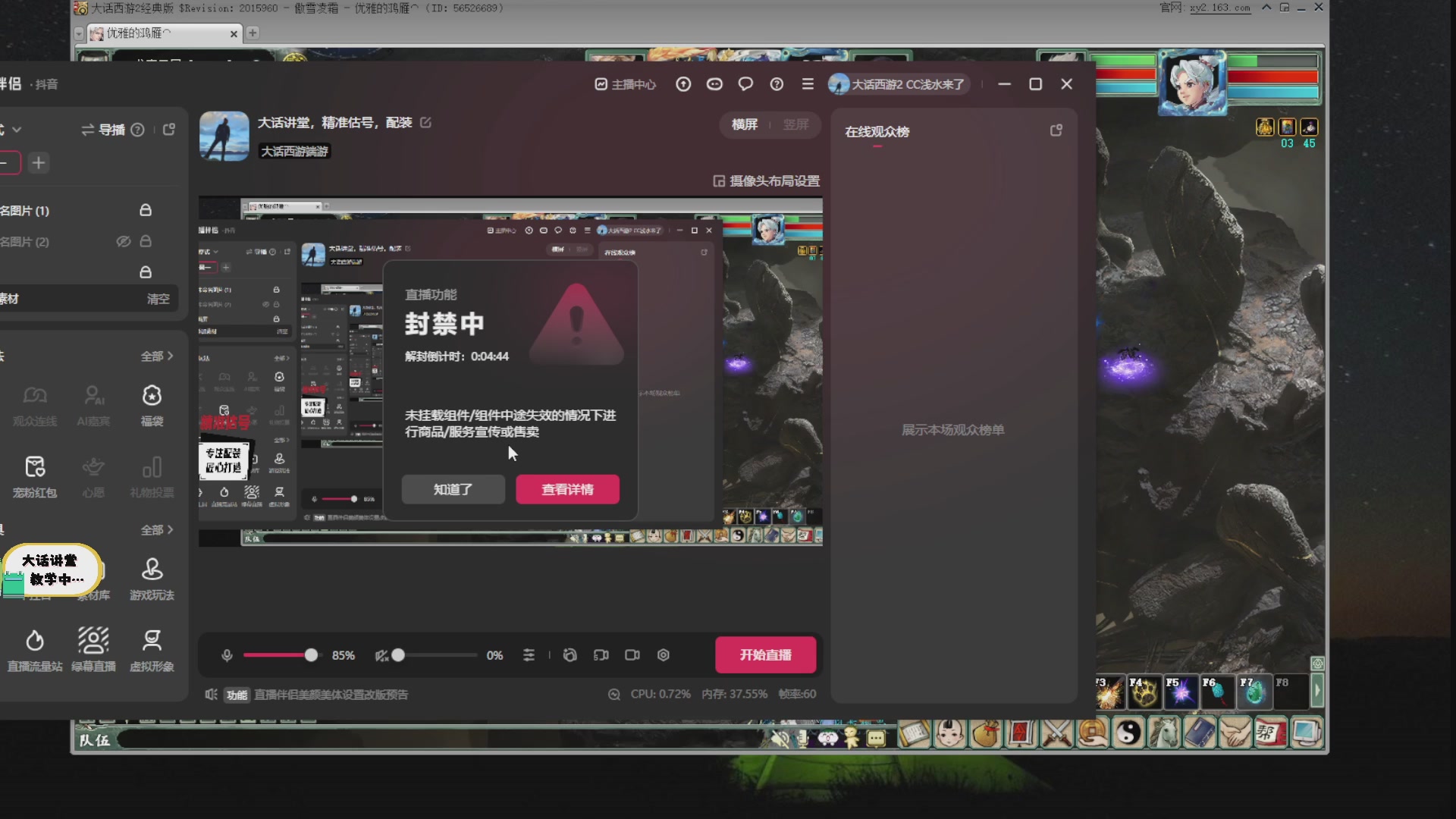
Task: Open the 帮 guild icon in game toolbar
Action: pyautogui.click(x=1271, y=733)
